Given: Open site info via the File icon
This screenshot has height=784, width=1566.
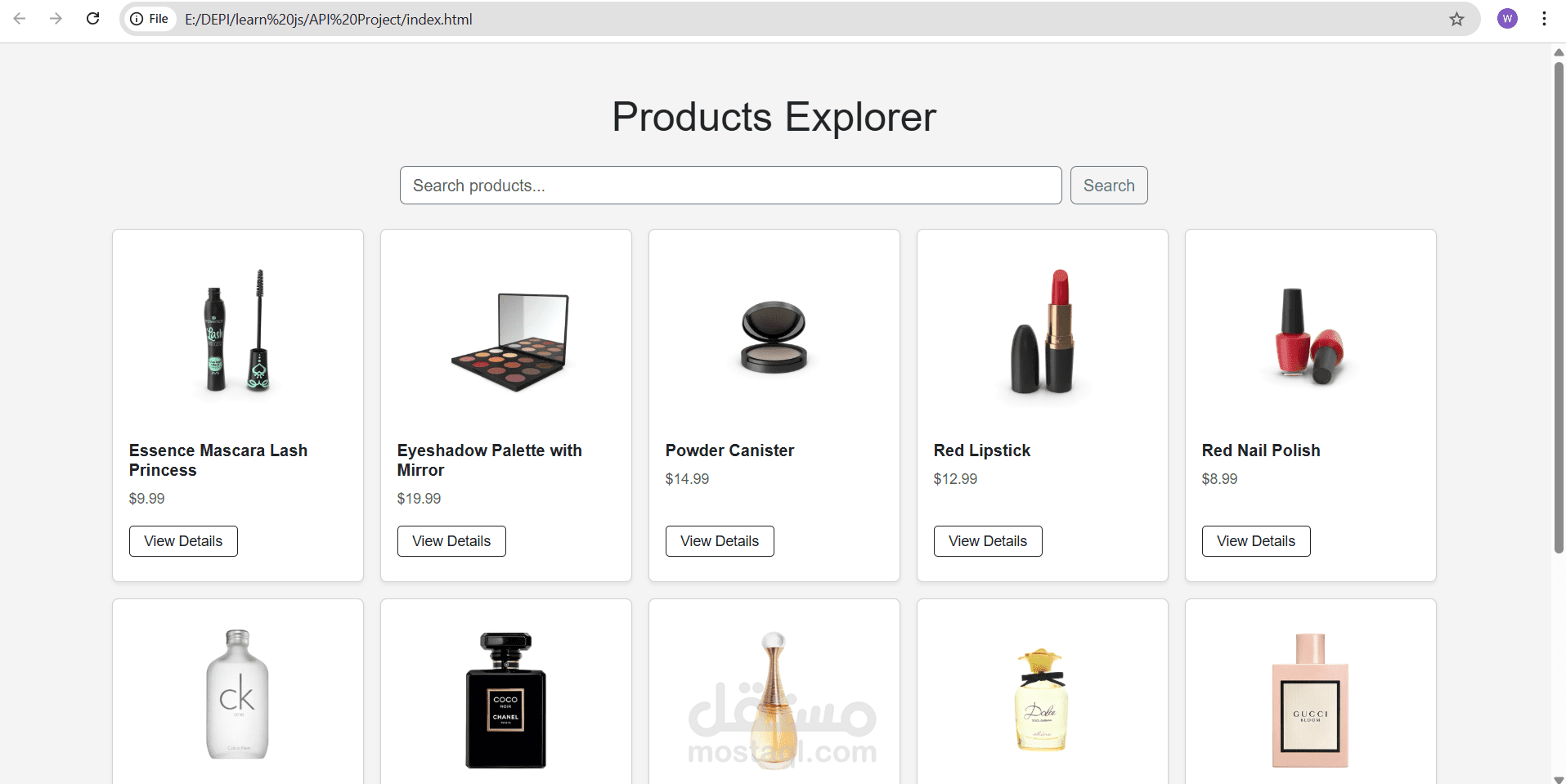Looking at the screenshot, I should click(150, 19).
